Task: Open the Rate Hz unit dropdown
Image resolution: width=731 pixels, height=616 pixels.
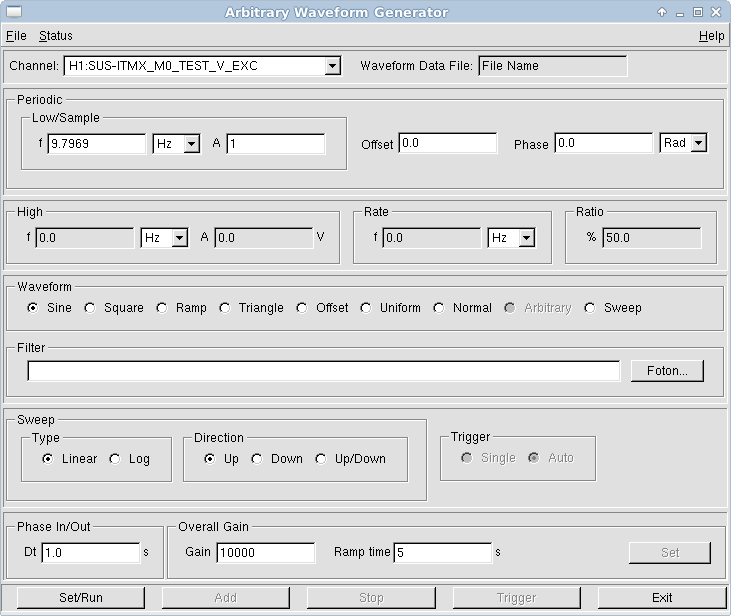Action: click(526, 238)
